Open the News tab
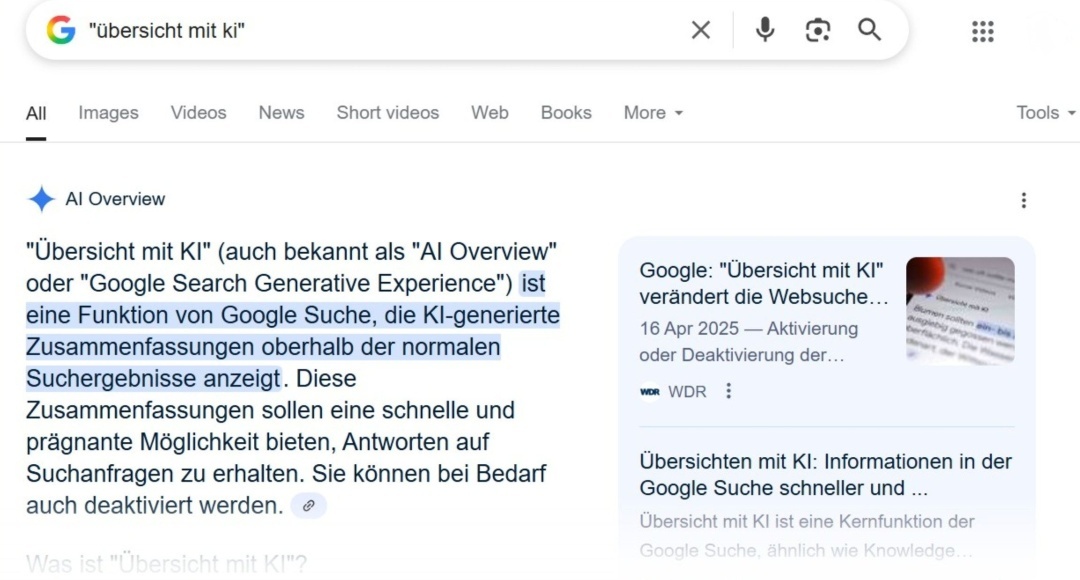 click(281, 113)
